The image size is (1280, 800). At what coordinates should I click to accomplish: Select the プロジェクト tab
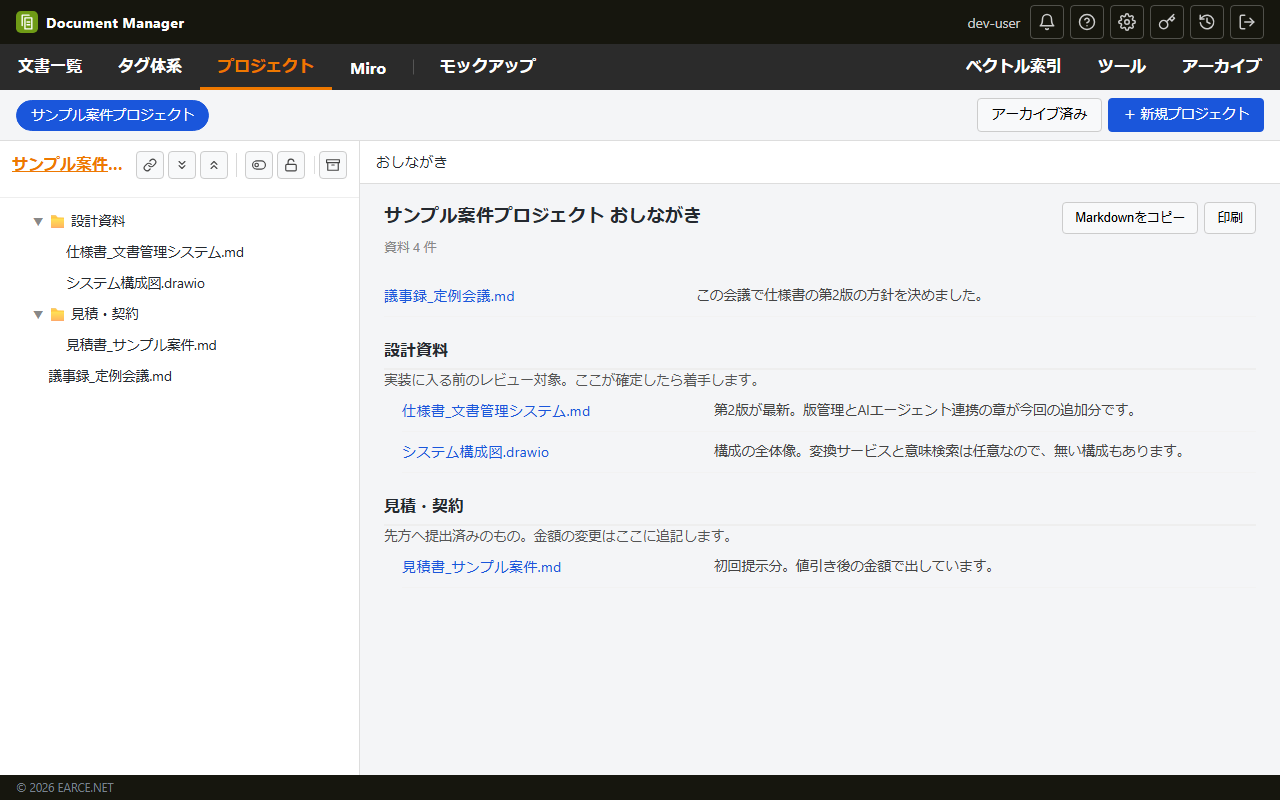point(266,67)
